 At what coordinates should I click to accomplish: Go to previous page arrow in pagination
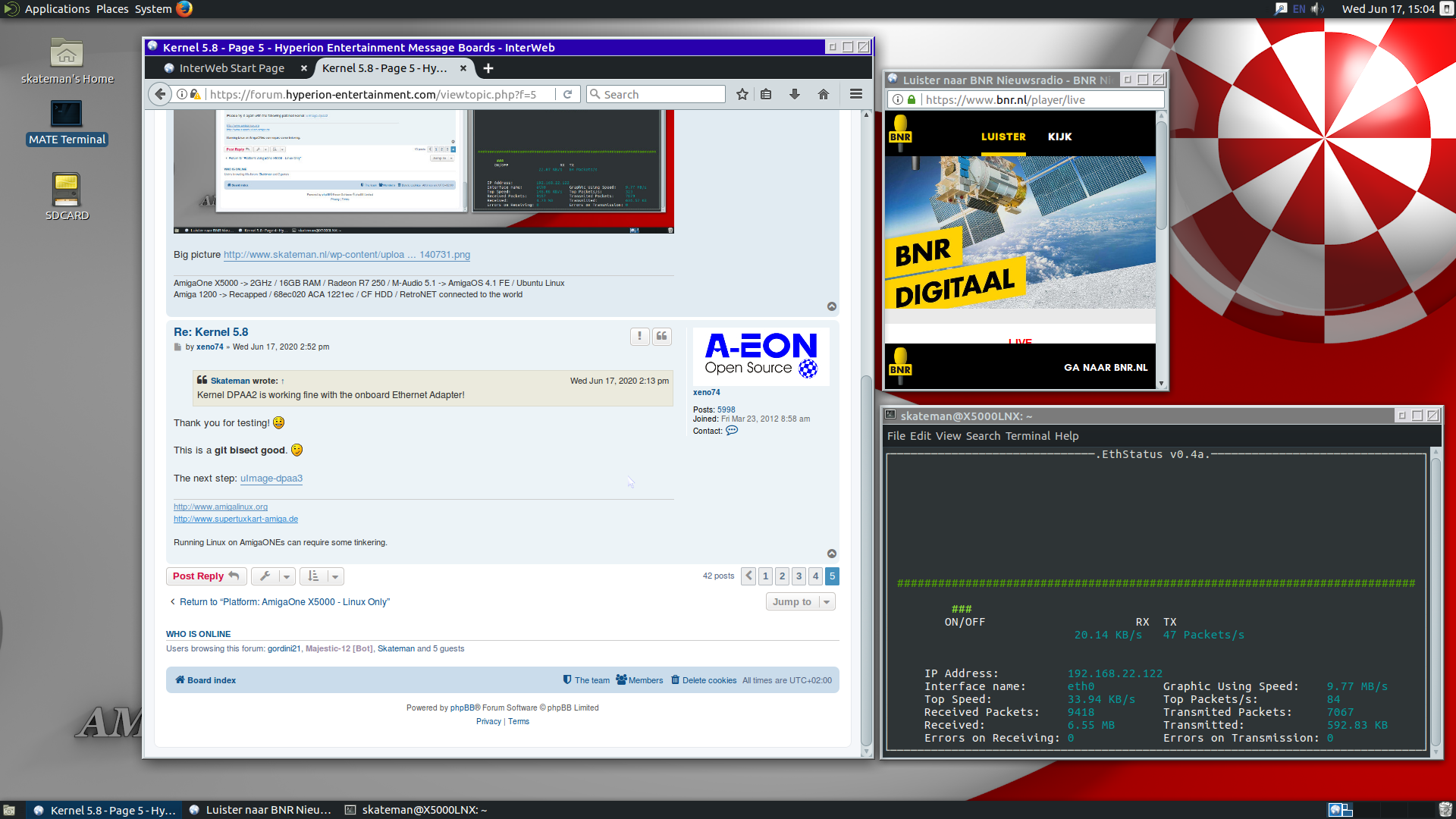(748, 576)
